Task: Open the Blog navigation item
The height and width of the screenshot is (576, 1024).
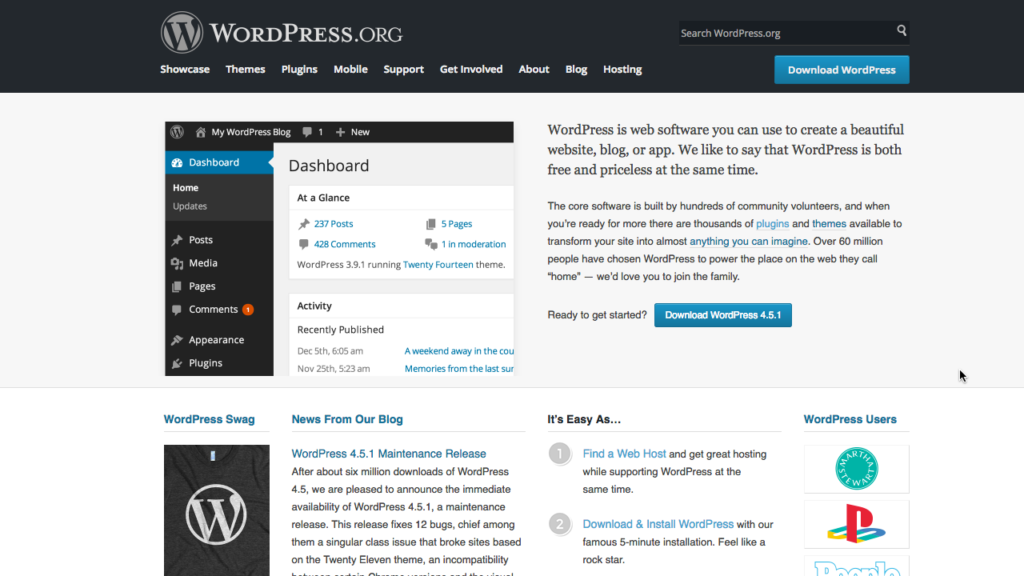Action: 576,69
